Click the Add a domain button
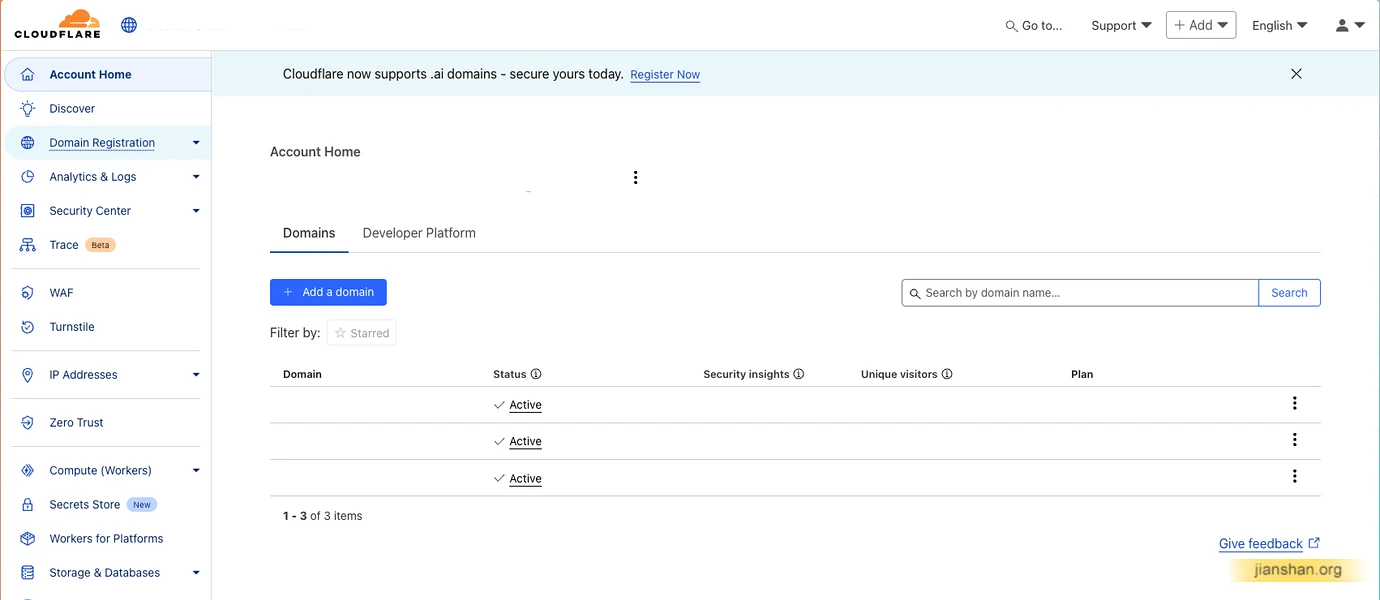Image resolution: width=1380 pixels, height=600 pixels. [x=328, y=292]
